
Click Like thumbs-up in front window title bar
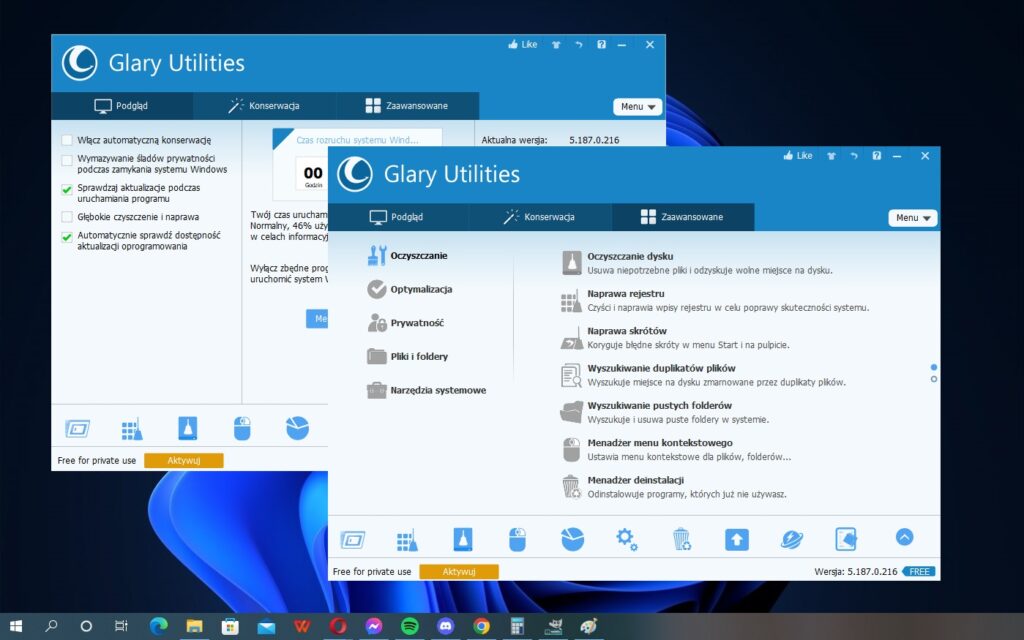coord(797,155)
